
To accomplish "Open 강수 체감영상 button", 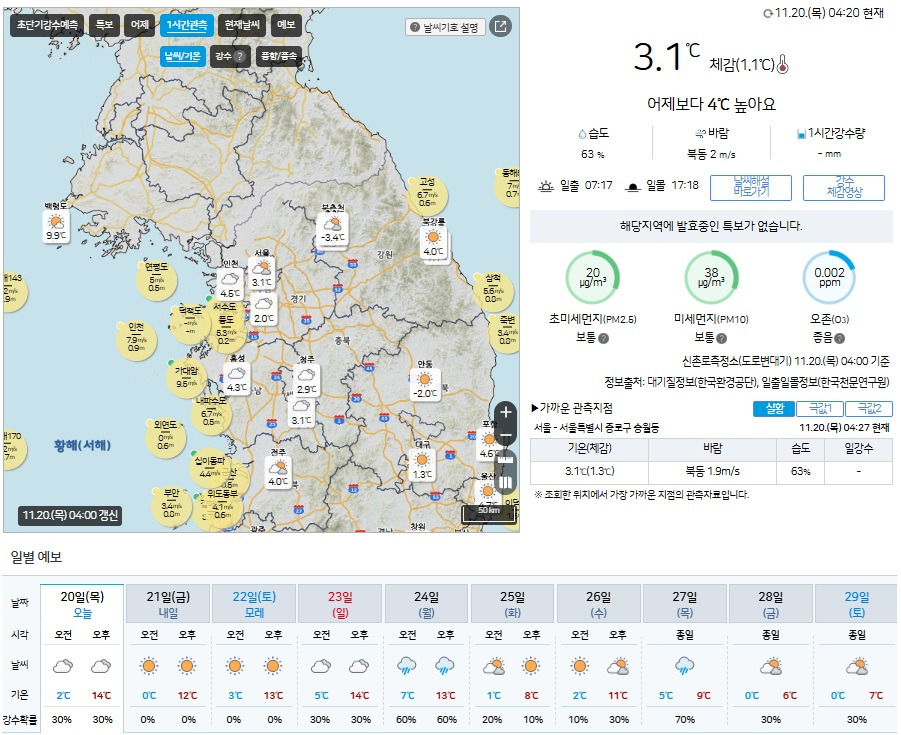I will (x=844, y=187).
